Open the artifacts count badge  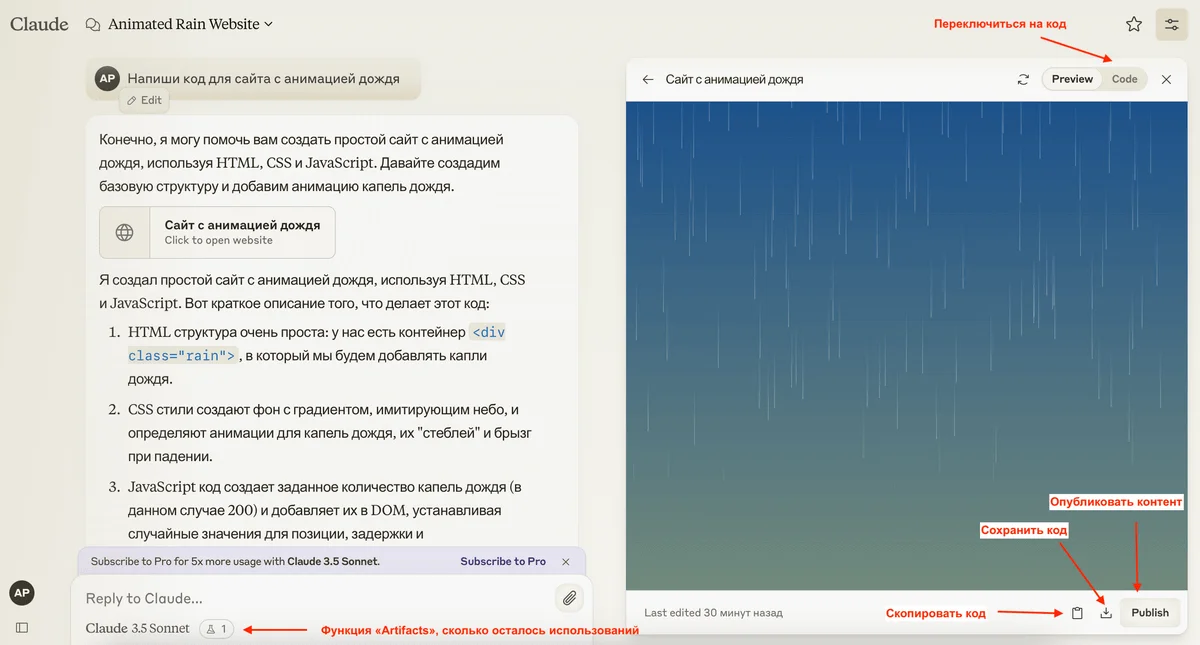[x=216, y=629]
